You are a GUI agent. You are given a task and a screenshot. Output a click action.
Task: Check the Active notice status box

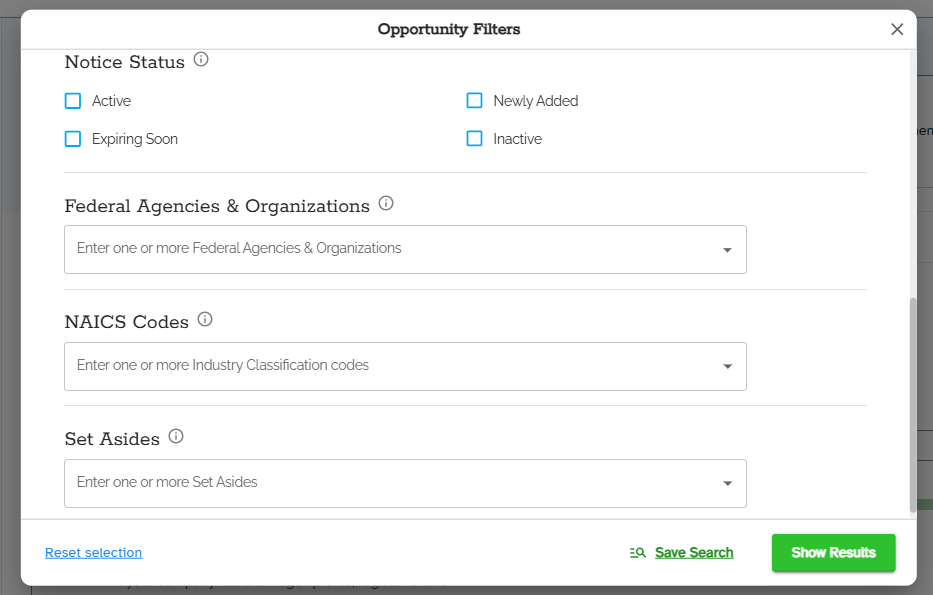click(73, 101)
